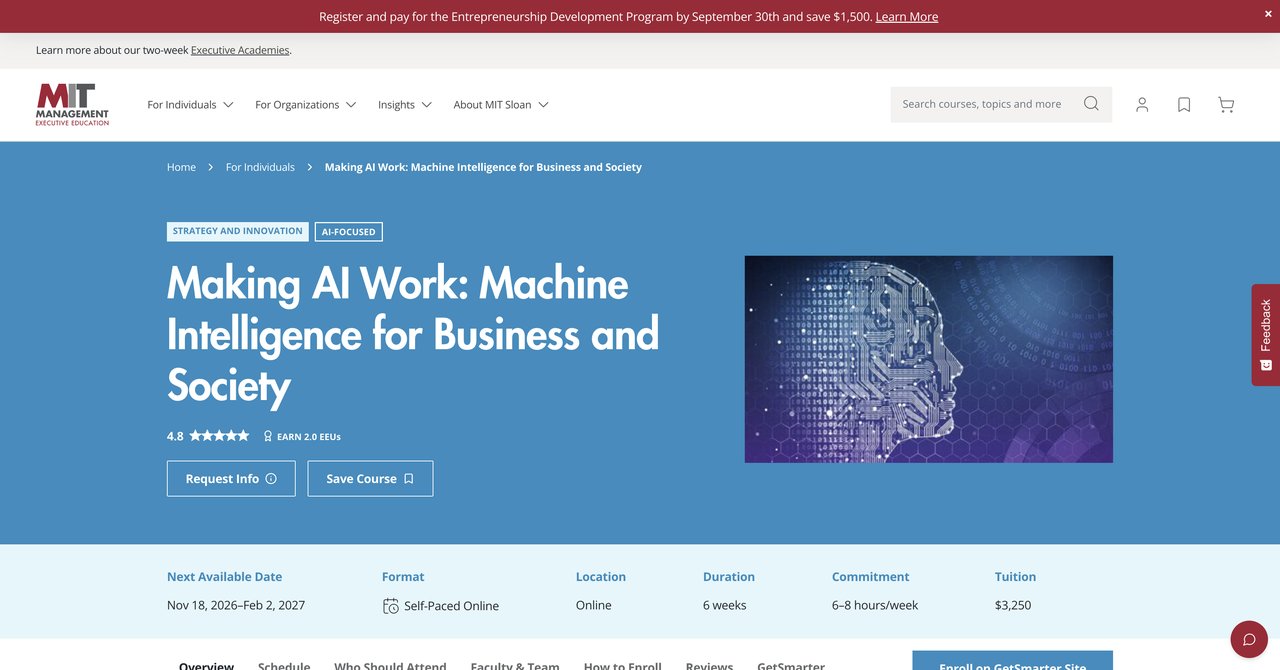Viewport: 1280px width, 670px height.
Task: Select the date text 'Nov 18, 2026–Feb 2, 2027'
Action: click(236, 605)
